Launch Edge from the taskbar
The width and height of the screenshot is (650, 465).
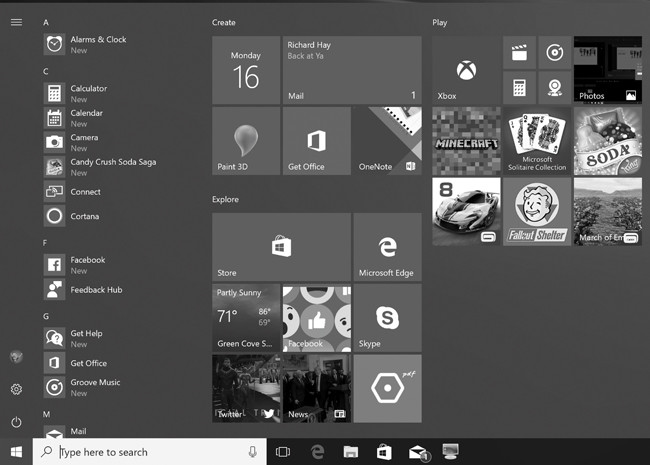317,452
